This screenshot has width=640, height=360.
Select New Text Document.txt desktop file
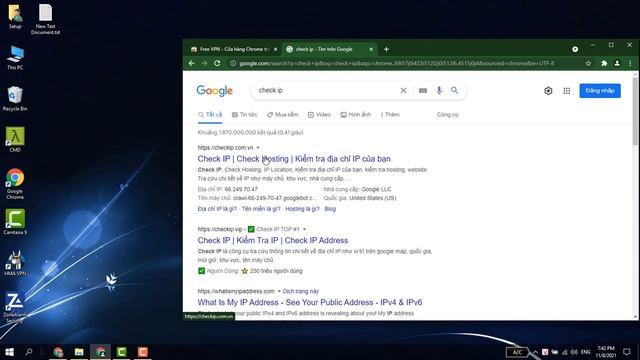(45, 19)
